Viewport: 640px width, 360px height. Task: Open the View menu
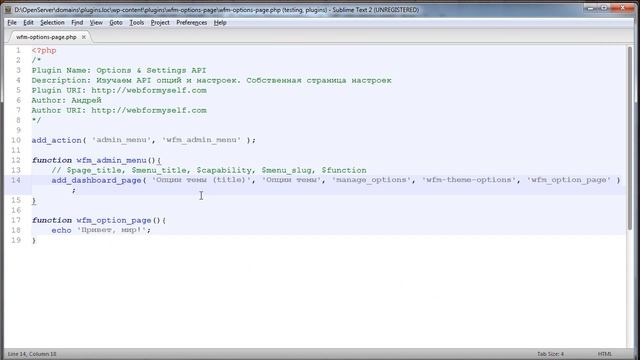coord(96,22)
